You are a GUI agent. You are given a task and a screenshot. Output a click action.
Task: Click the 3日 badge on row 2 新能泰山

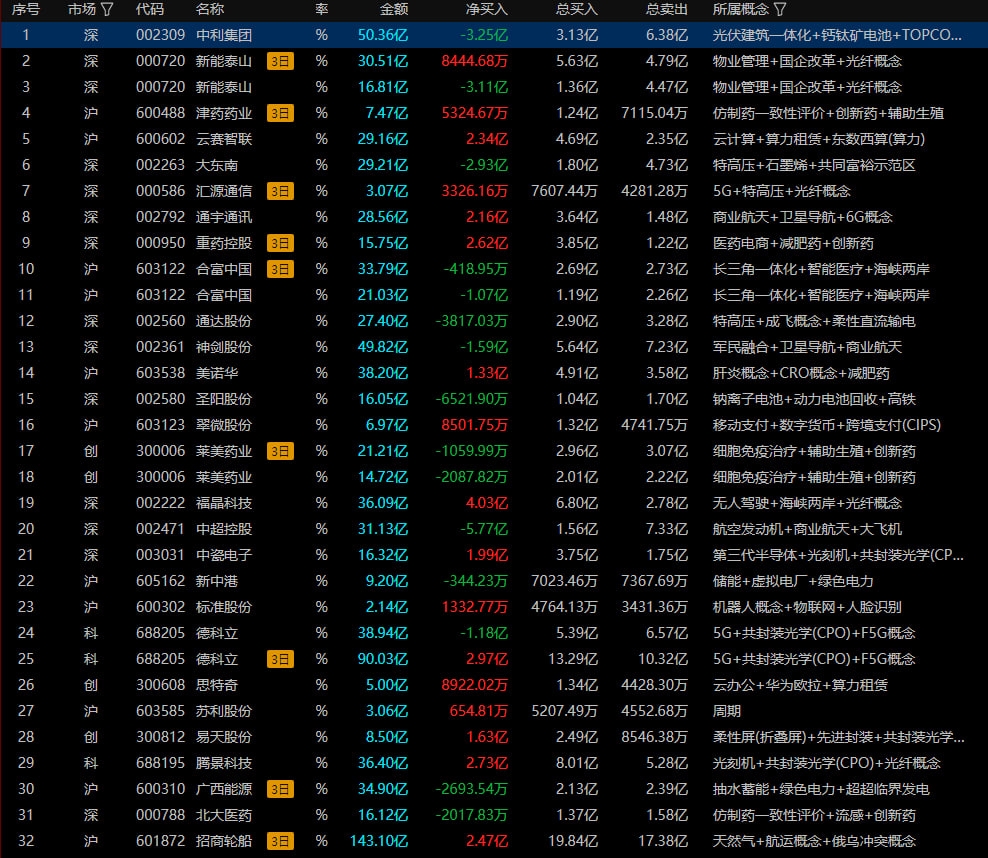tap(280, 61)
